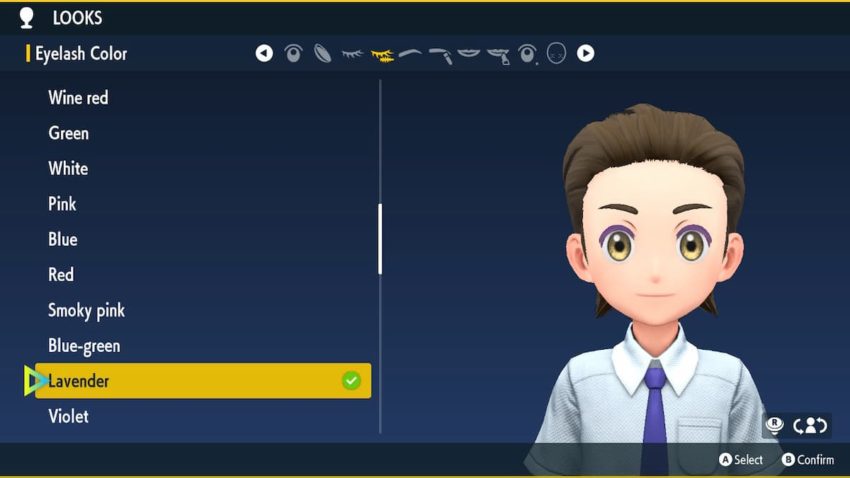850x478 pixels.
Task: Open the mouth shape category icon
Action: [468, 53]
